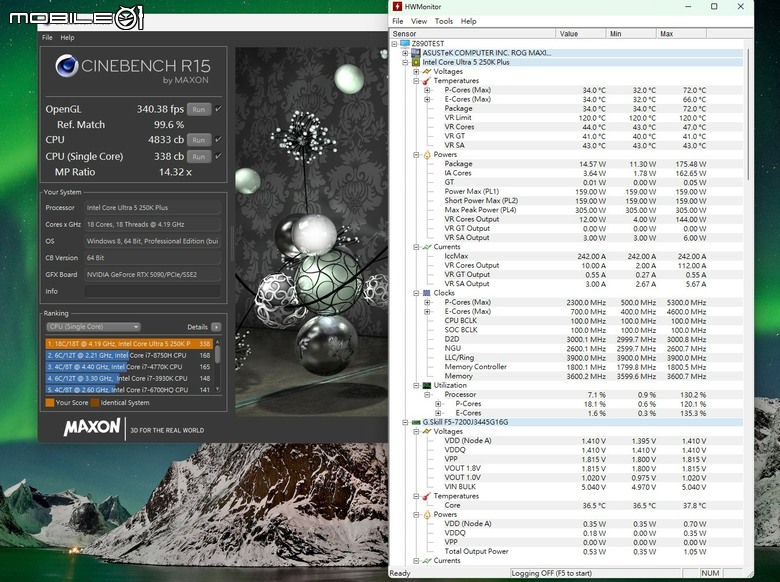Collapse the CPU Powers node

click(x=416, y=155)
